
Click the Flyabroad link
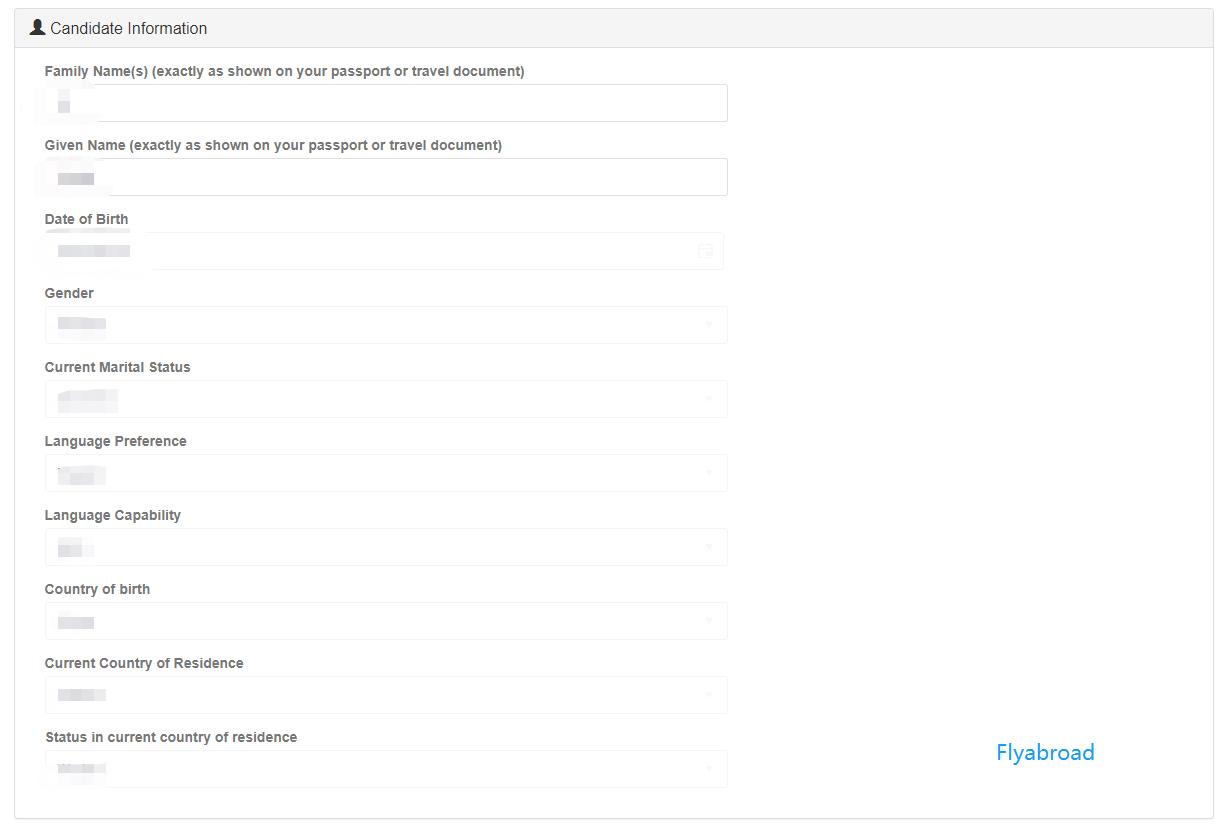1045,753
